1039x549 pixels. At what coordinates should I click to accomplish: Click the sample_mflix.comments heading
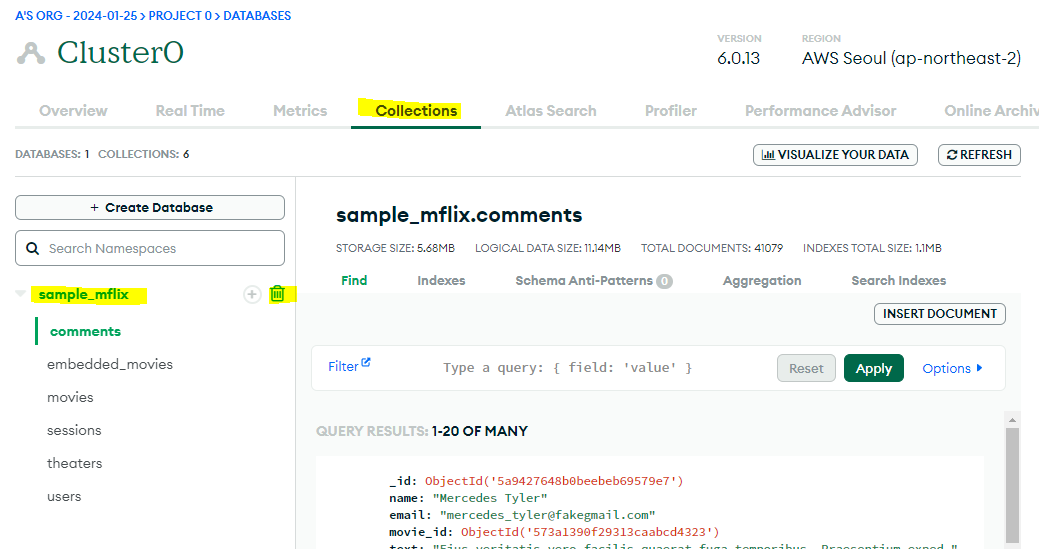[x=459, y=215]
